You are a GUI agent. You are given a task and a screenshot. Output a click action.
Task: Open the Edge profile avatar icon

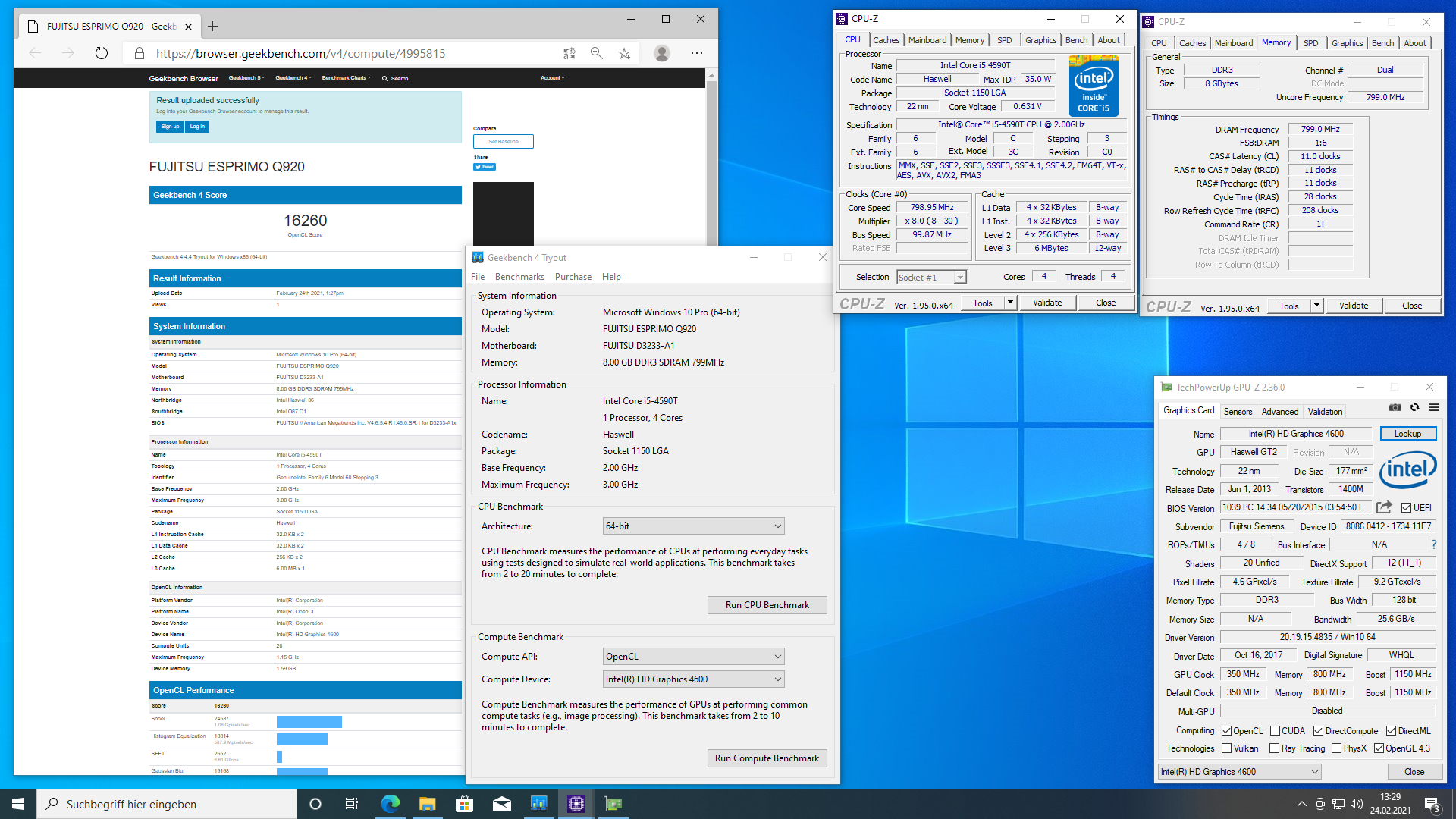click(x=662, y=53)
